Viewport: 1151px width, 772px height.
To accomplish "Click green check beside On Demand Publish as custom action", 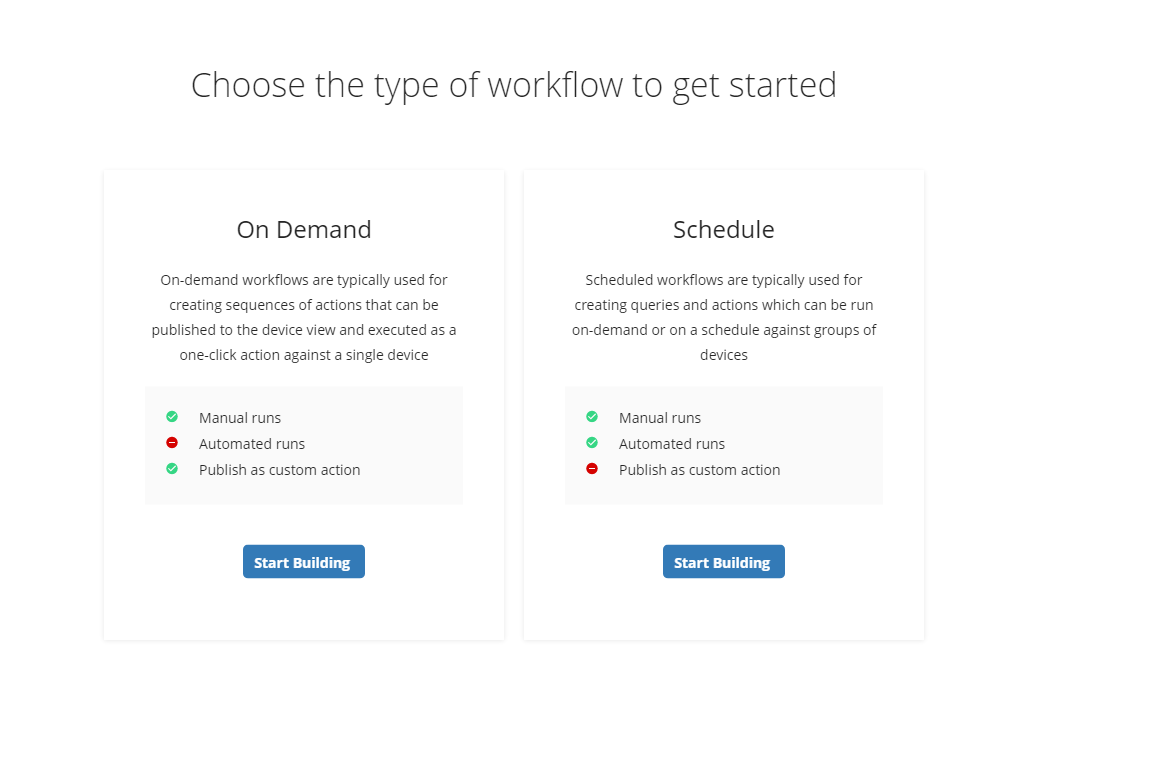I will point(172,469).
